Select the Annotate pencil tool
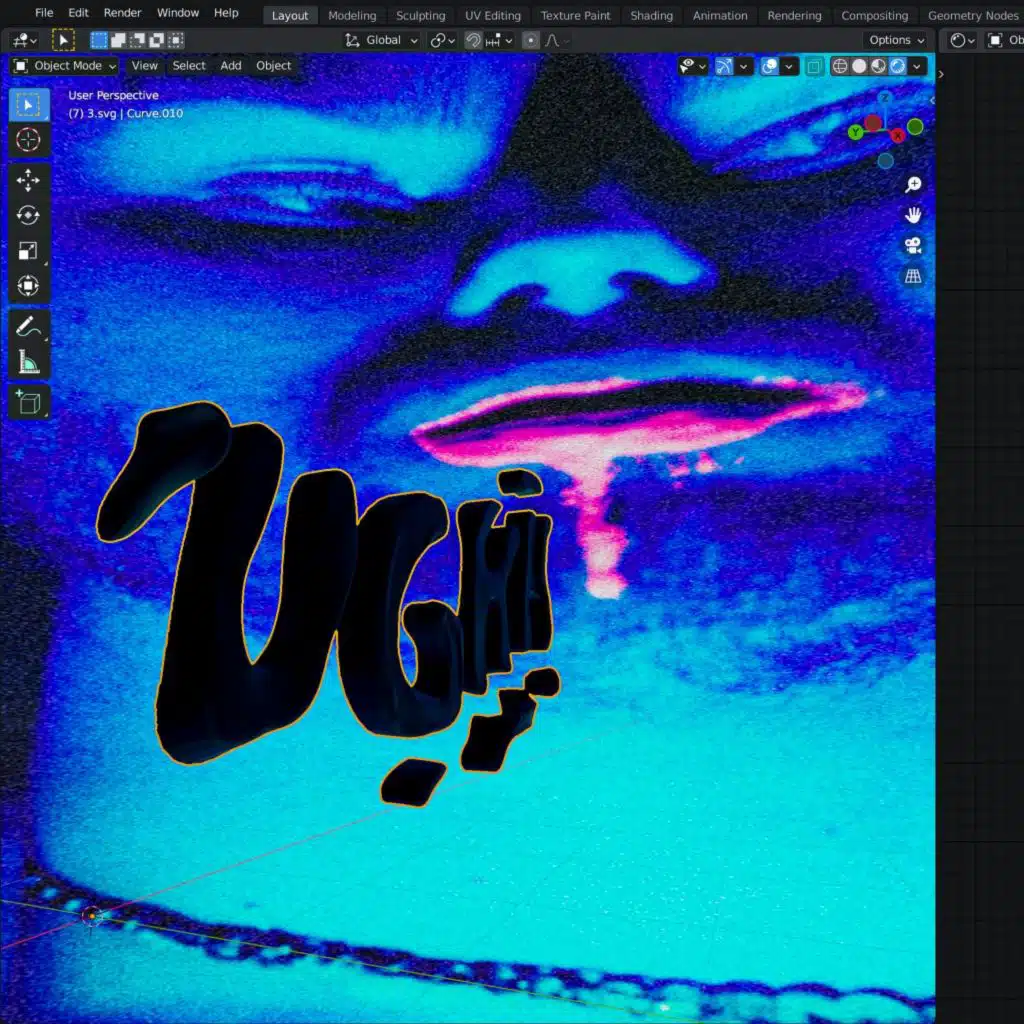This screenshot has width=1024, height=1024. [x=28, y=326]
